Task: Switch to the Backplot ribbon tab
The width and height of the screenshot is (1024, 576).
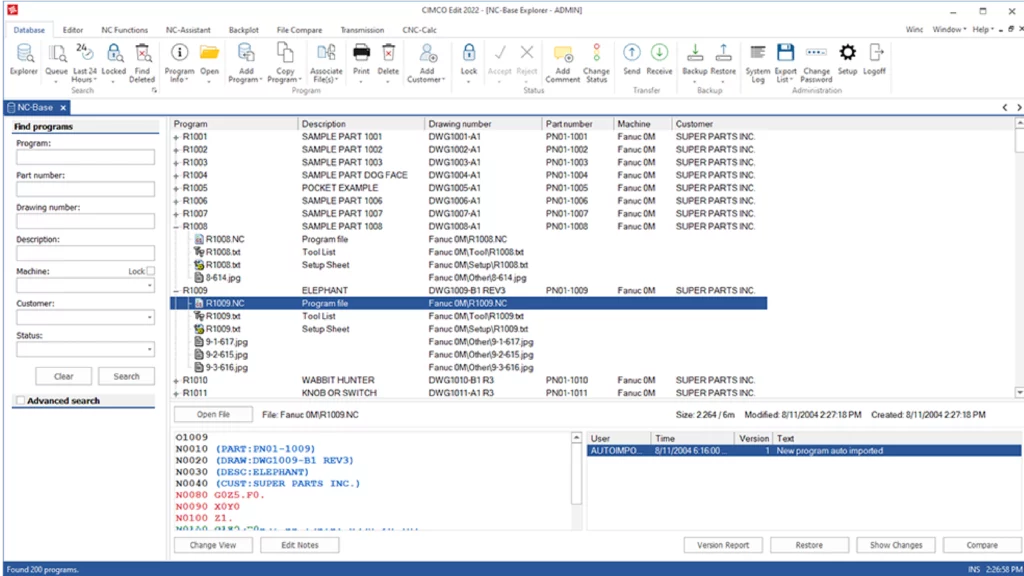Action: [x=243, y=30]
